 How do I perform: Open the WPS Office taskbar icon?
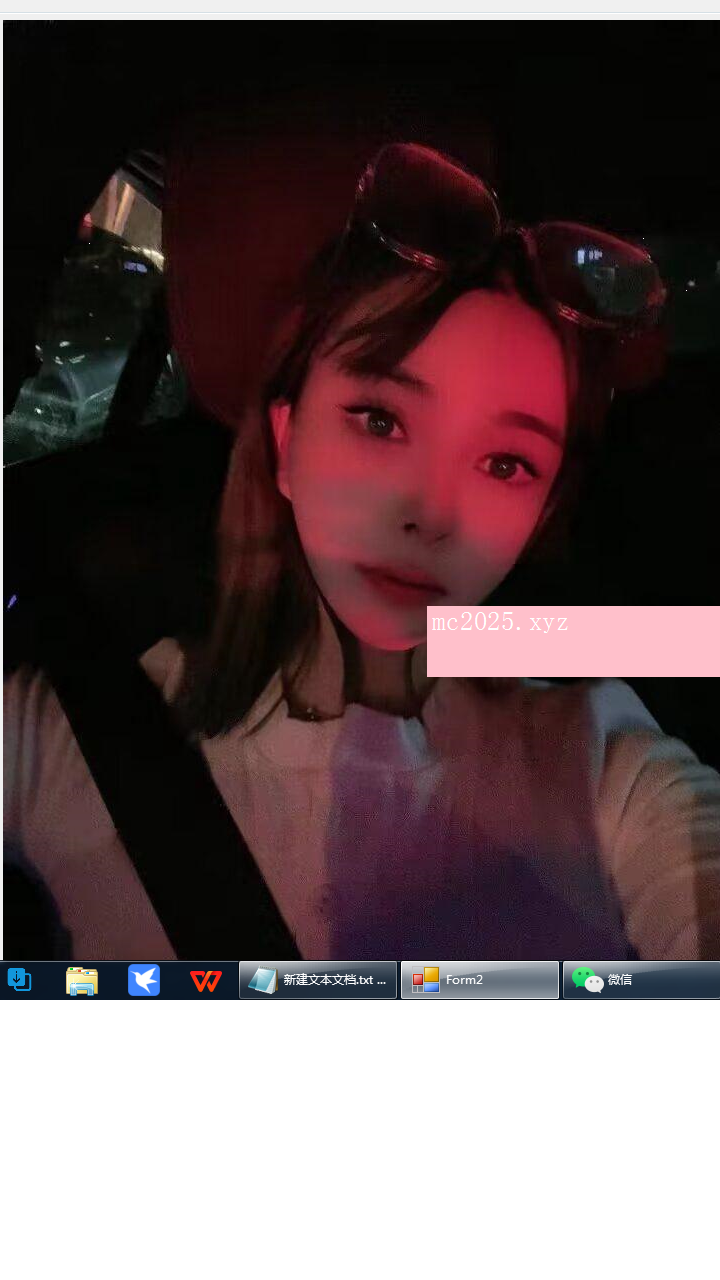point(205,981)
